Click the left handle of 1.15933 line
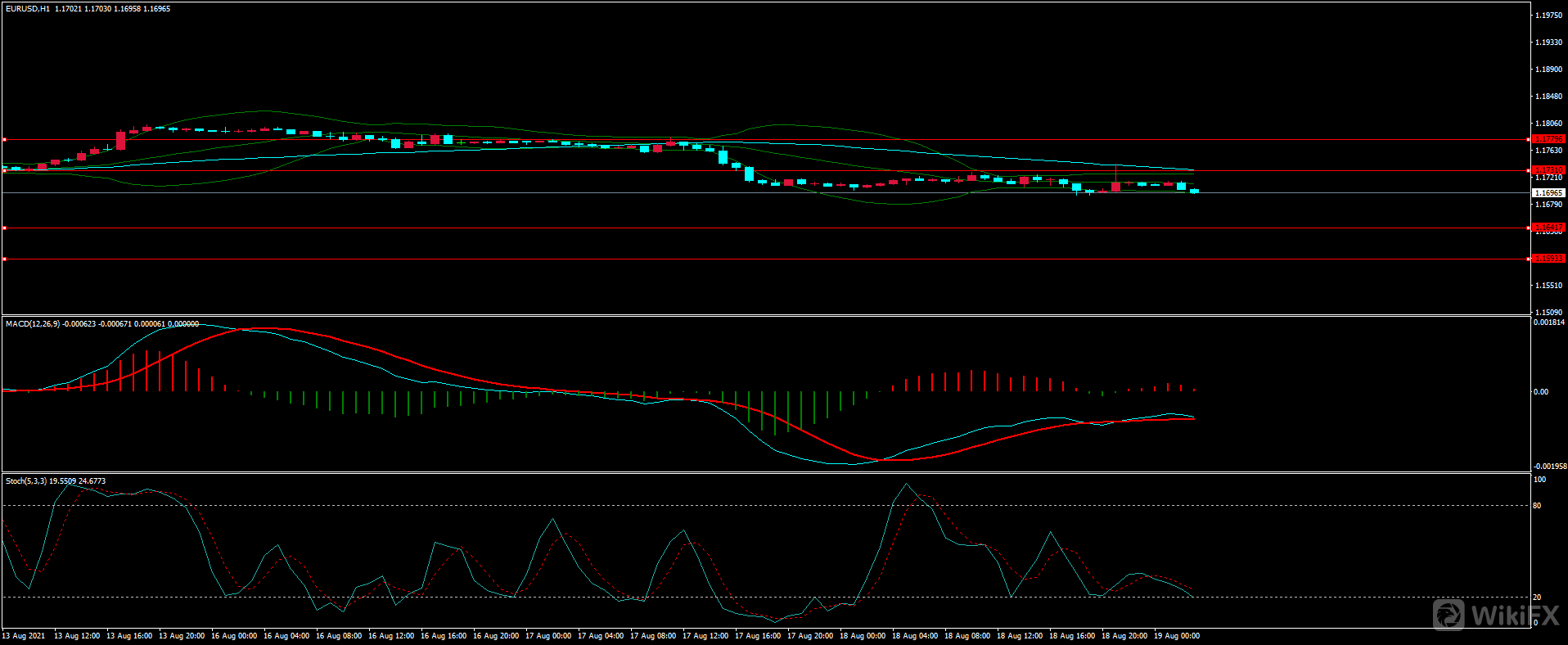This screenshot has height=645, width=1568. pyautogui.click(x=4, y=259)
